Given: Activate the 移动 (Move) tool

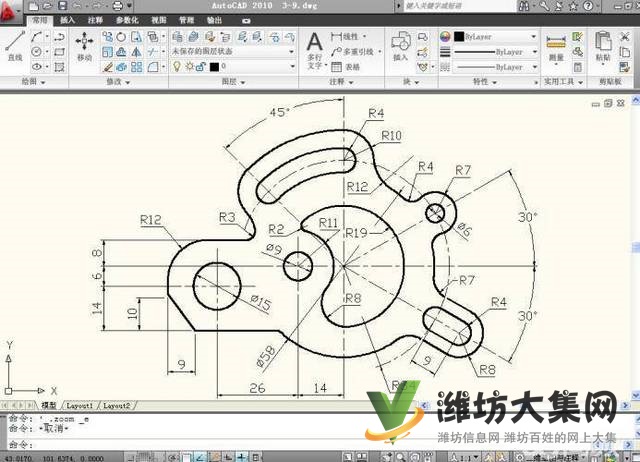Looking at the screenshot, I should pos(85,44).
